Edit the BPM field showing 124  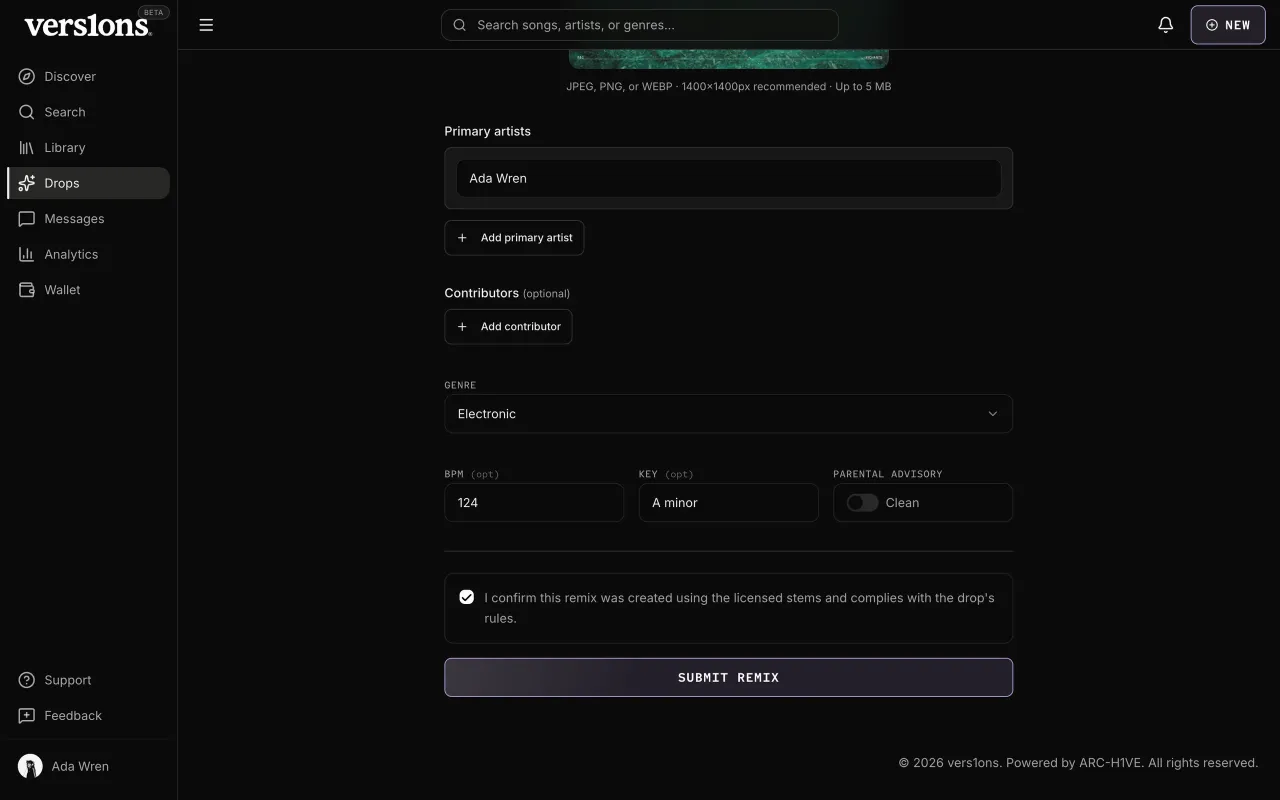tap(534, 503)
